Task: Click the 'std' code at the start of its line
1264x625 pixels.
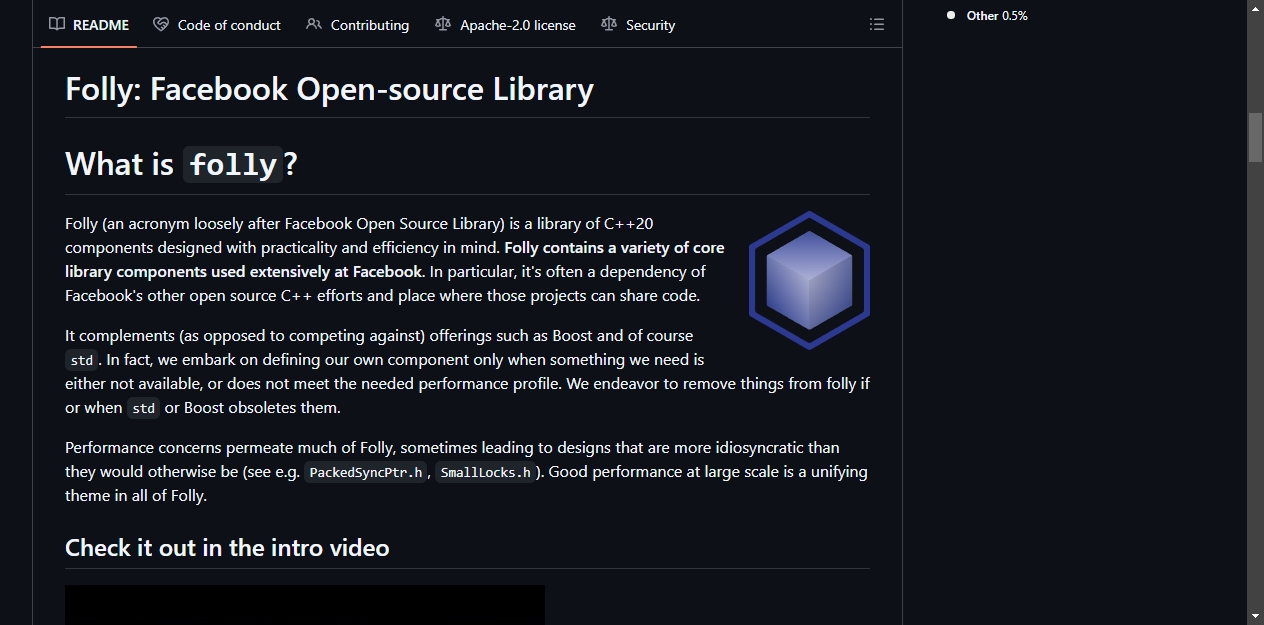Action: click(x=82, y=360)
